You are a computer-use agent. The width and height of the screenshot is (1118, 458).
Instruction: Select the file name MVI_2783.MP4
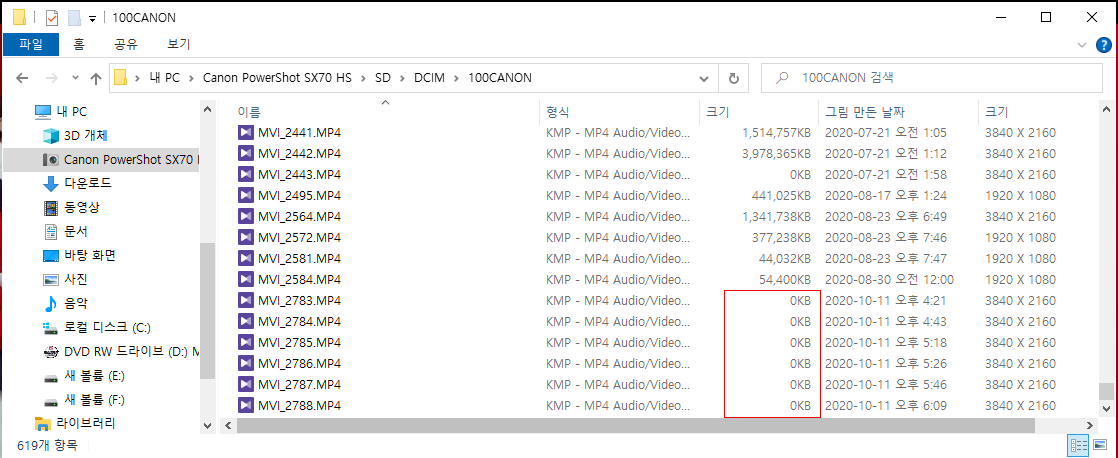pos(299,301)
